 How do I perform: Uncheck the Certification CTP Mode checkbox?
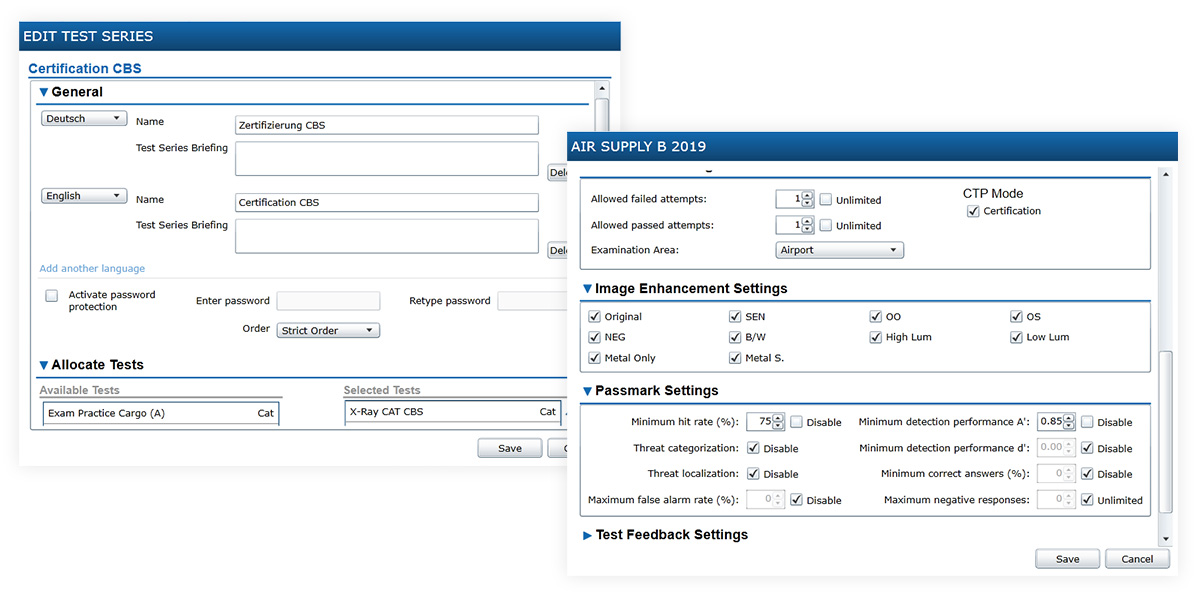point(973,211)
